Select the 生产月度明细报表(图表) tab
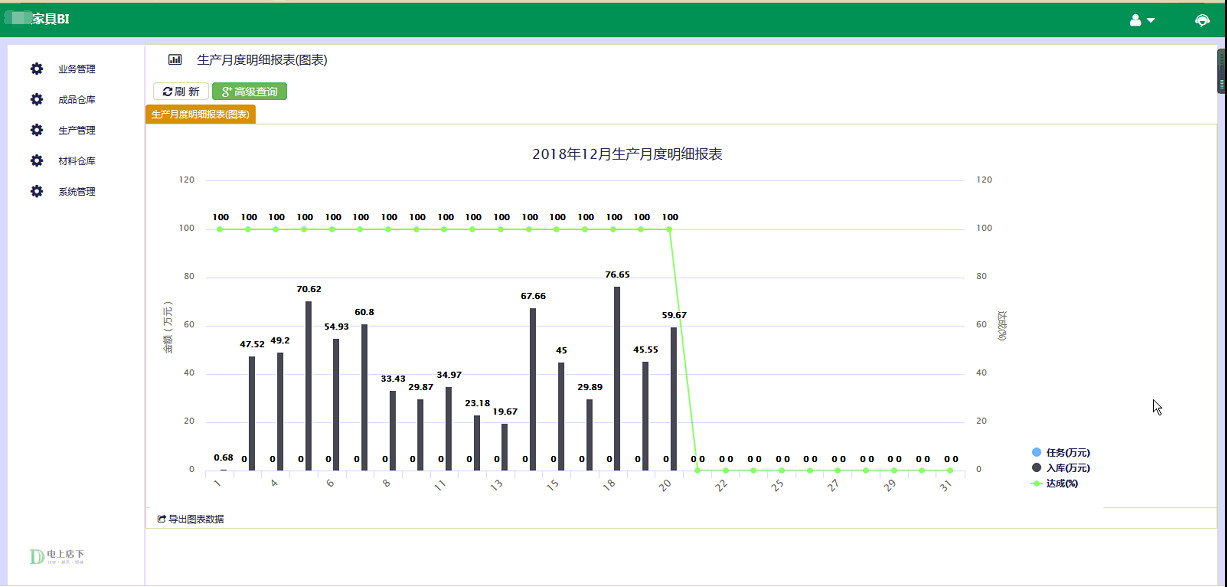Image resolution: width=1227 pixels, height=587 pixels. [x=200, y=115]
